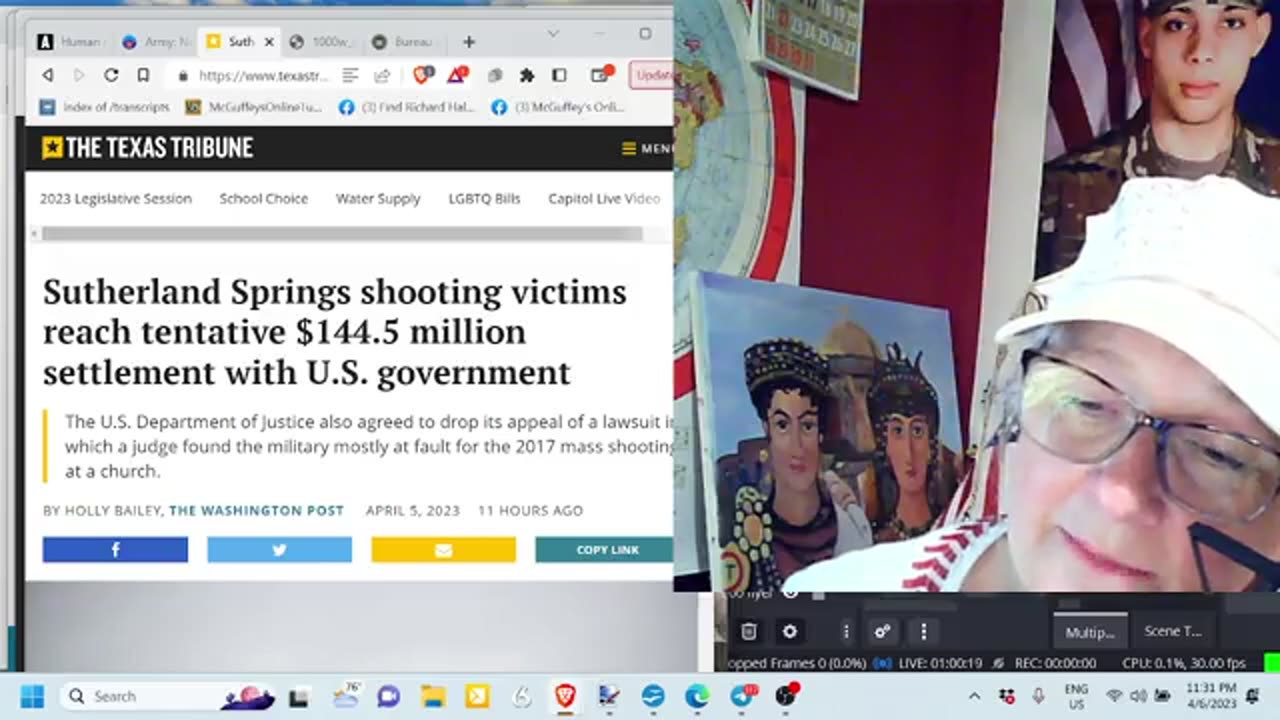1280x720 pixels.
Task: Open the McGuffey's Onli... Facebook bookmark
Action: pyautogui.click(x=558, y=107)
